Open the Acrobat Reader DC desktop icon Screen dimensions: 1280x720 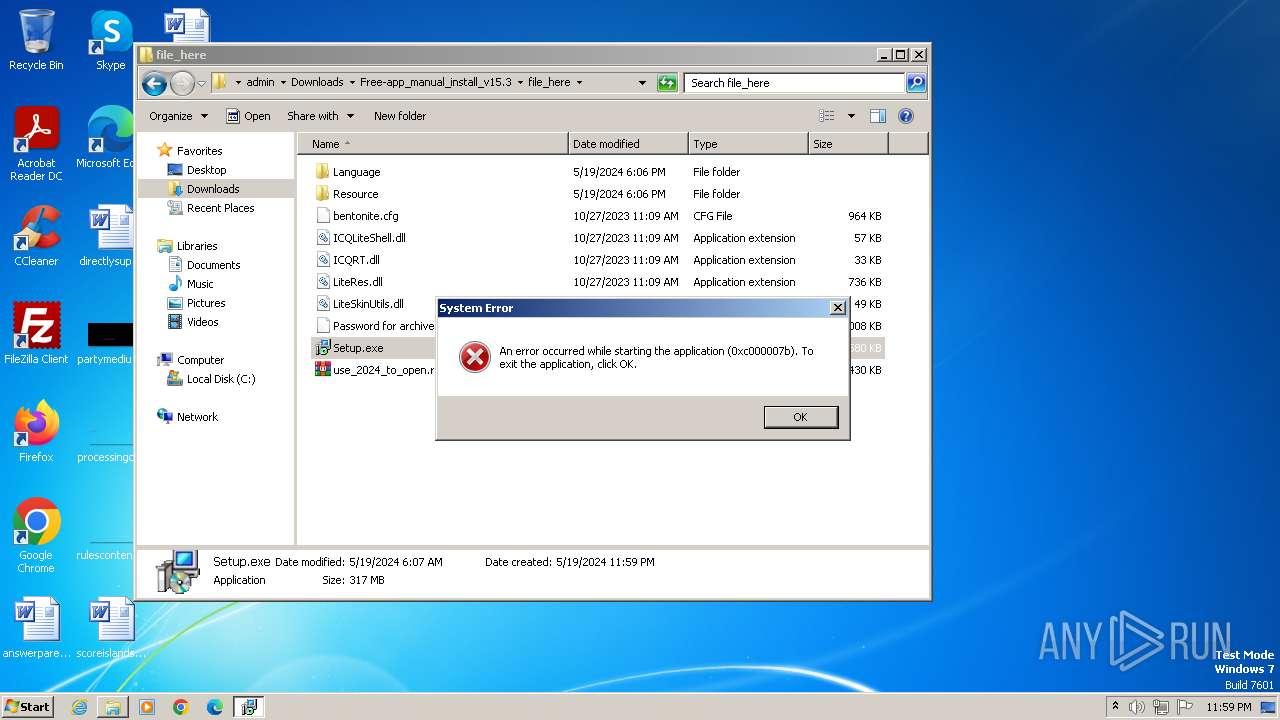point(36,144)
